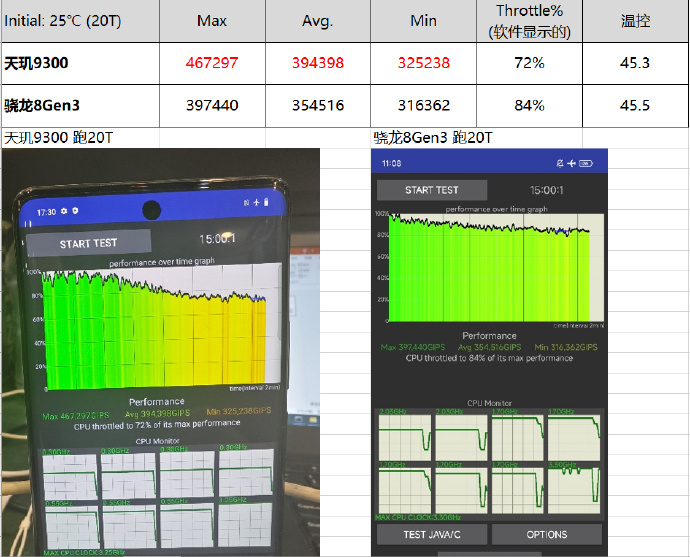Click the gear icon next to the 17:30 clock
Screen dimensions: 690x557
[x=64, y=211]
